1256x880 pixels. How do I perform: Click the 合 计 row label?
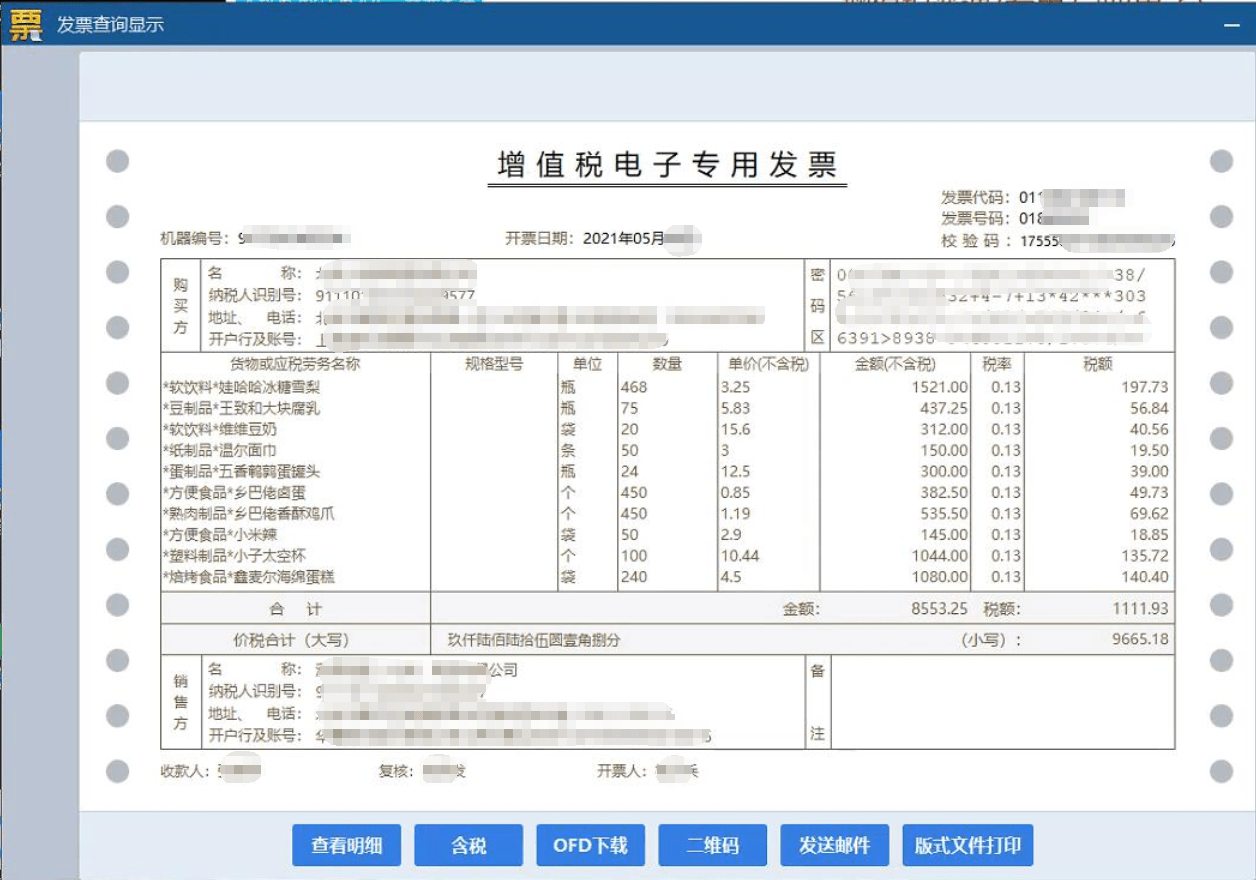click(x=295, y=609)
